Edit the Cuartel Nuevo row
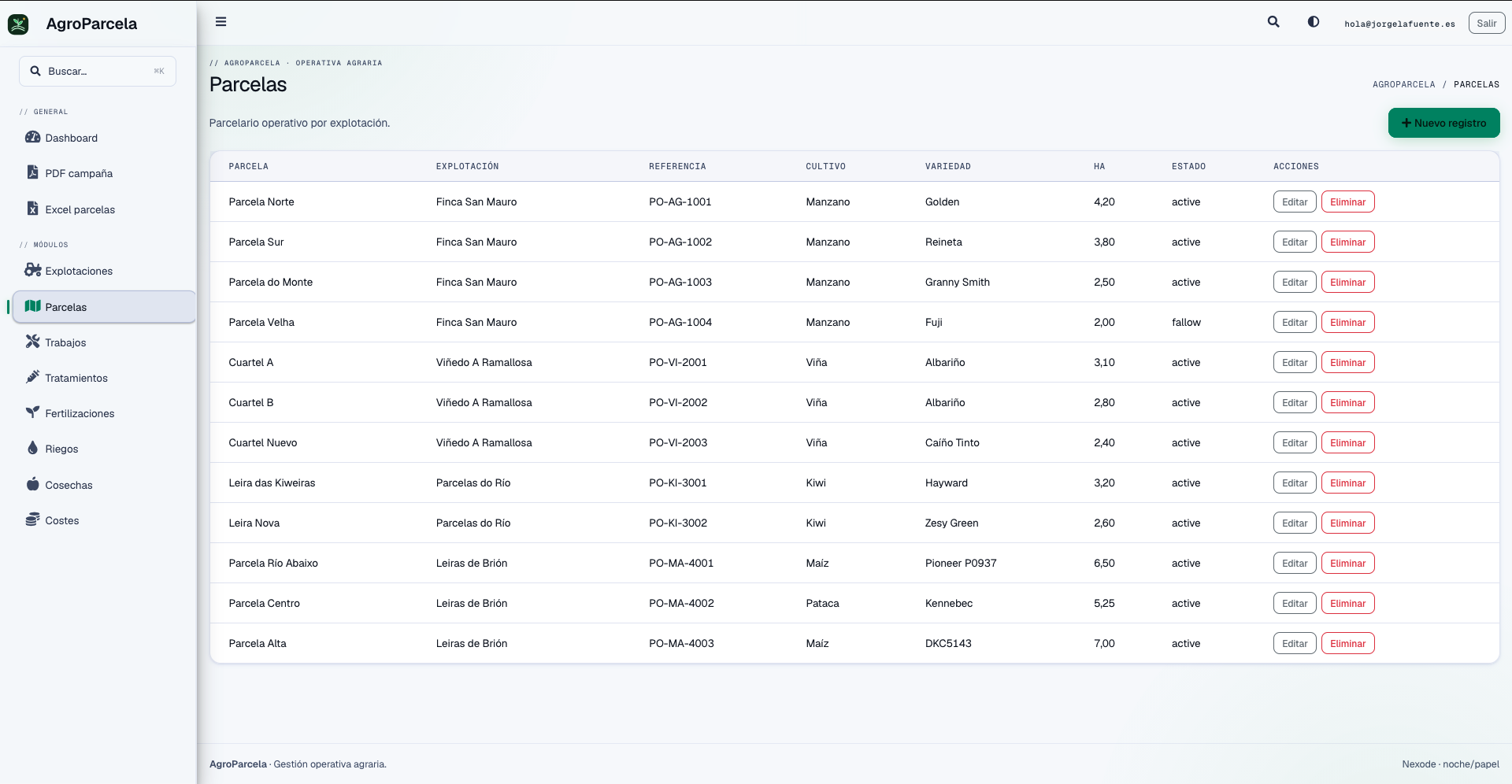1512x784 pixels. pos(1295,442)
